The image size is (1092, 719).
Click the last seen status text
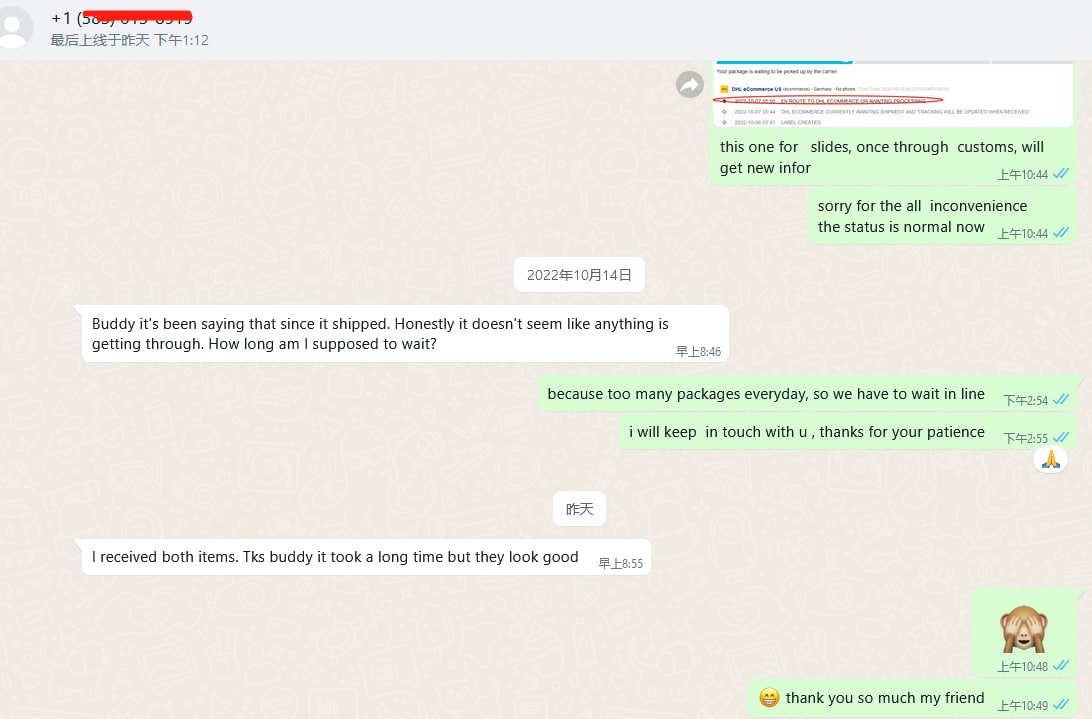[x=130, y=40]
